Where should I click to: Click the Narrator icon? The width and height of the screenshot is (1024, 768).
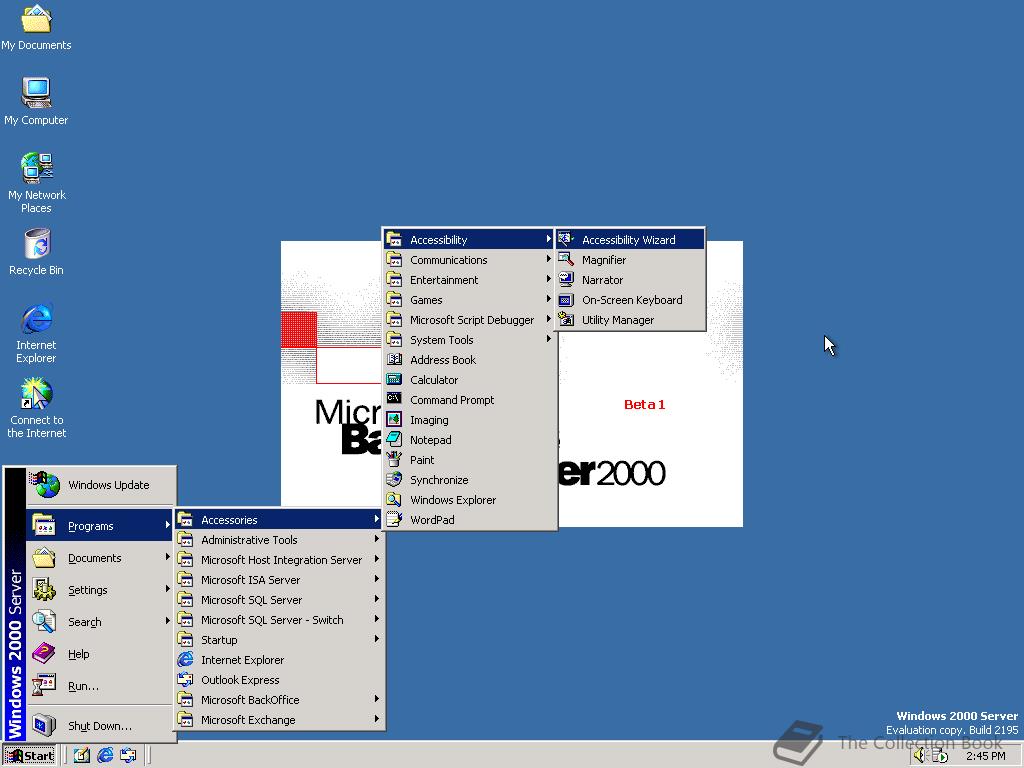tap(566, 280)
